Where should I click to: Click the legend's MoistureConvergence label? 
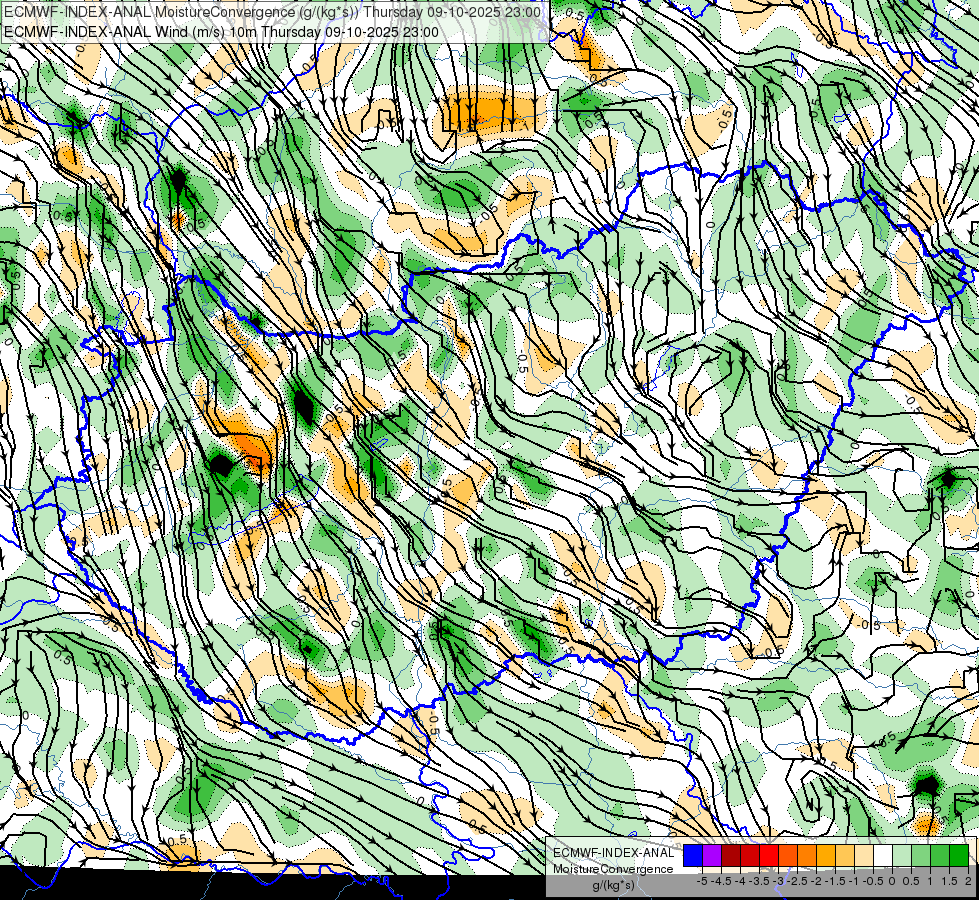point(613,869)
